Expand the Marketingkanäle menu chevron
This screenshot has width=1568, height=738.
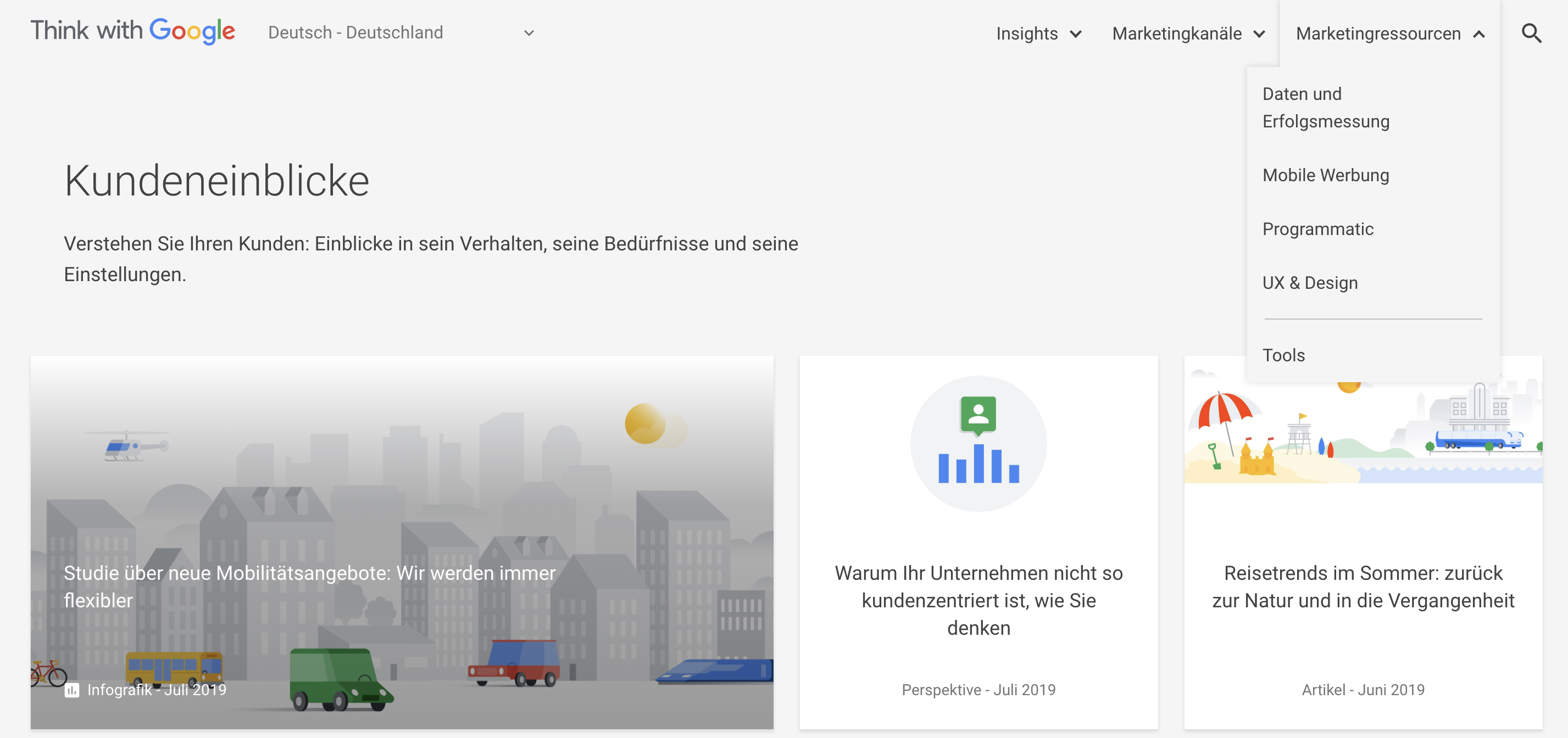pos(1259,34)
